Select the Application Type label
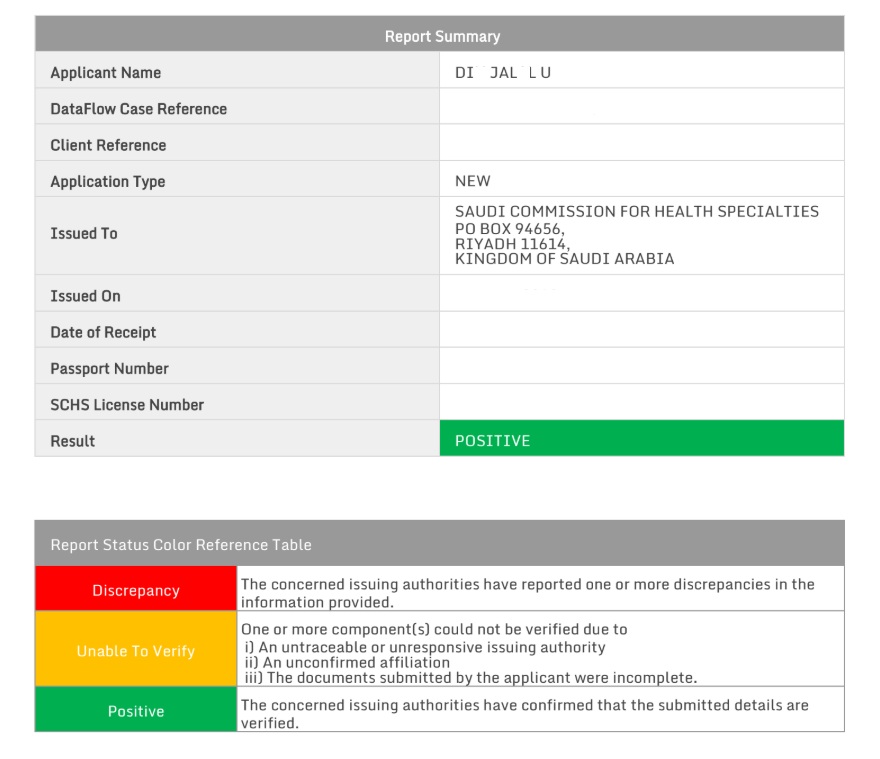 coord(106,181)
